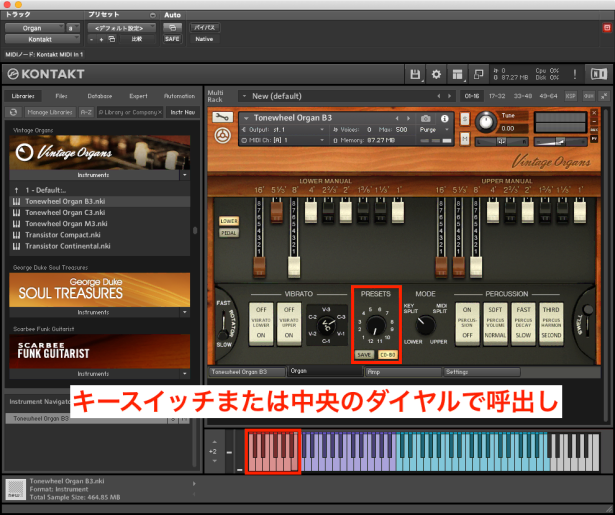Expand Vintage Organs Instruments dropdown arrow
Viewport: 615px width, 515px height.
[x=185, y=175]
